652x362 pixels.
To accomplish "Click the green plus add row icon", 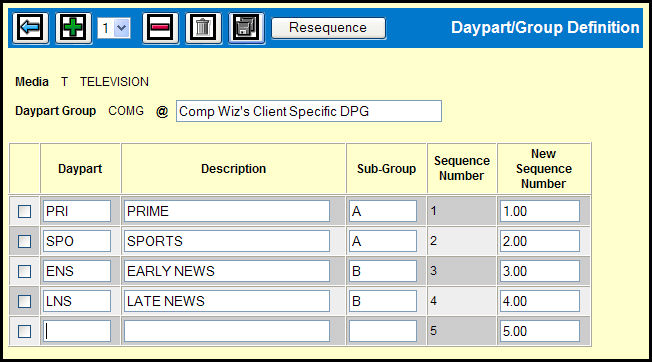I will tap(74, 28).
